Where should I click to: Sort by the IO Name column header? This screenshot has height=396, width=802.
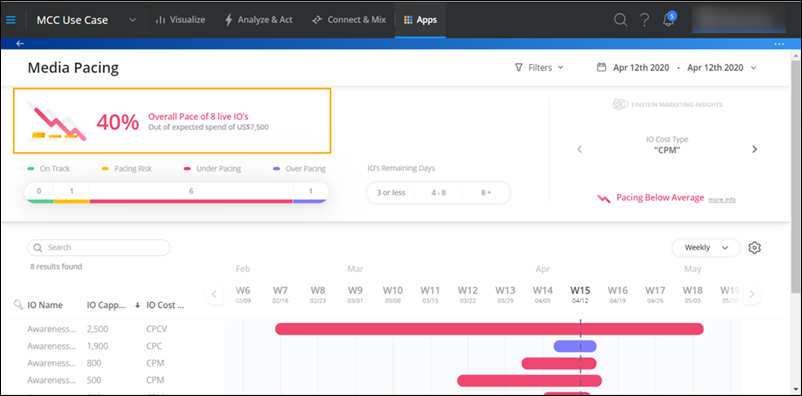[45, 305]
